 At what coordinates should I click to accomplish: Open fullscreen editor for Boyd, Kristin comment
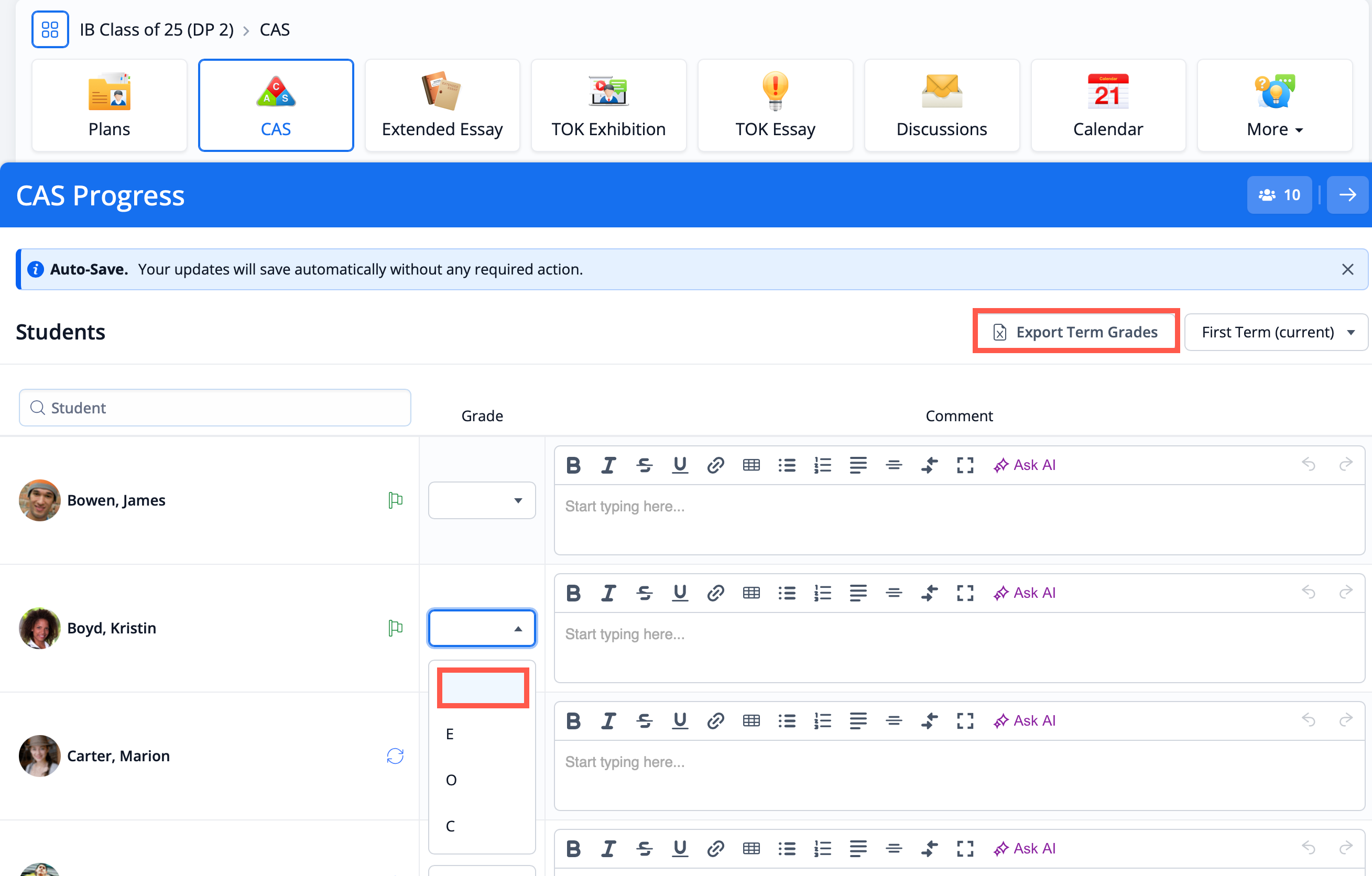[x=965, y=593]
